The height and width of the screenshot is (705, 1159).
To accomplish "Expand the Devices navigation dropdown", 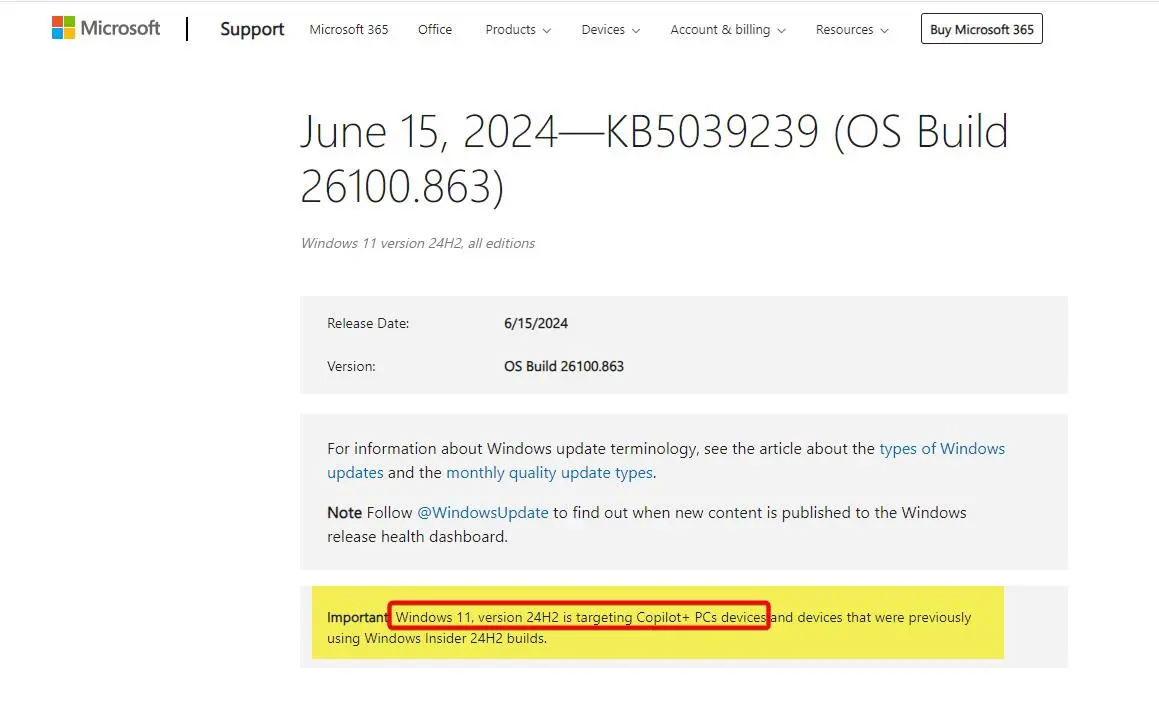I will pos(603,30).
